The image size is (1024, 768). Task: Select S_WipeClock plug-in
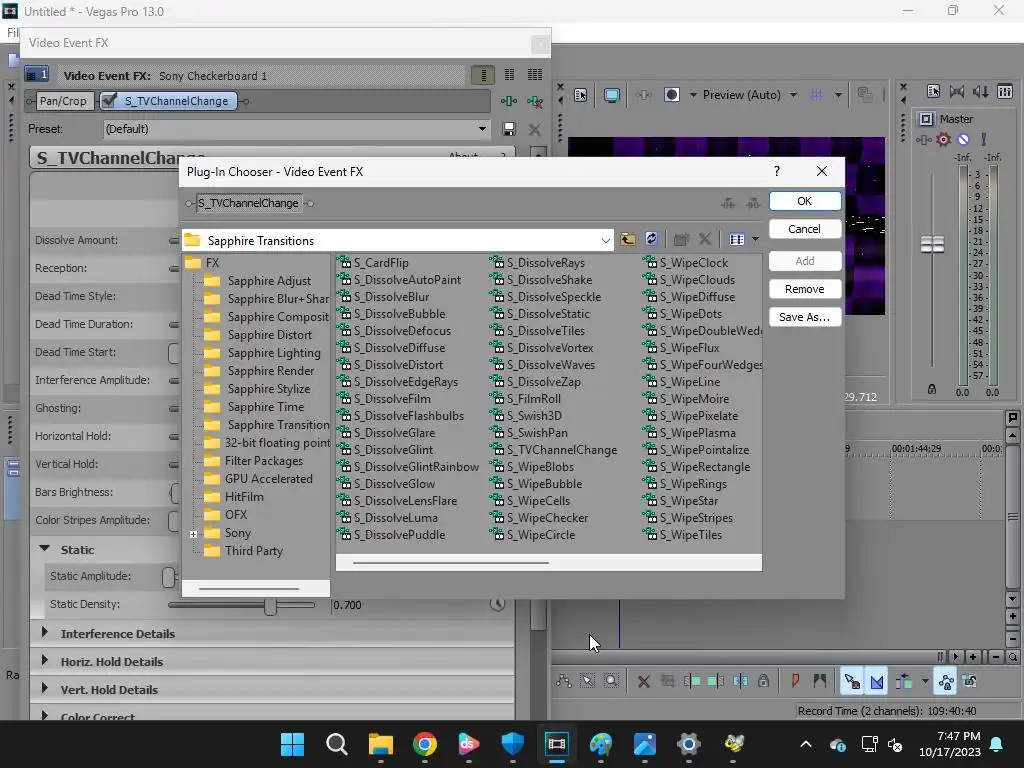[x=686, y=263]
